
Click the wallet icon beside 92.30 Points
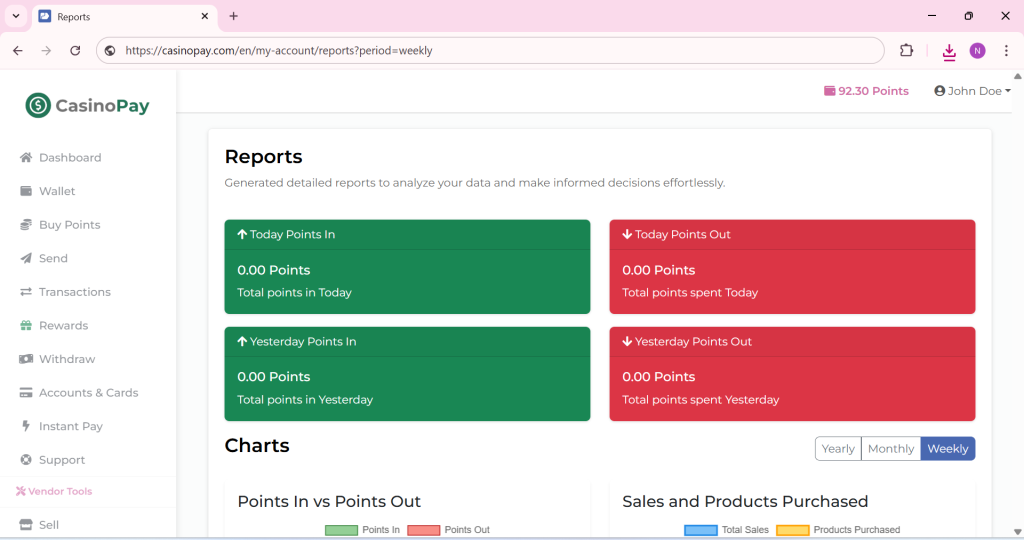tap(829, 91)
